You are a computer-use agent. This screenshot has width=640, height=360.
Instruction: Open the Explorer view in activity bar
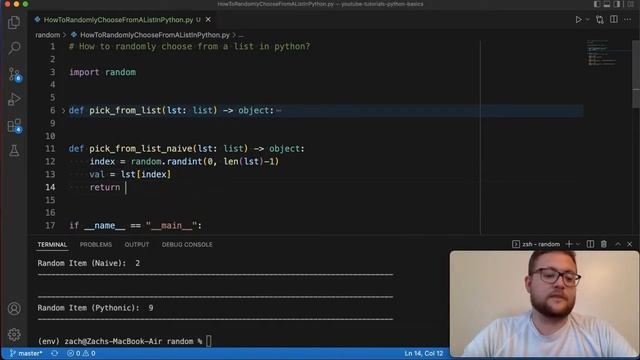pyautogui.click(x=14, y=22)
